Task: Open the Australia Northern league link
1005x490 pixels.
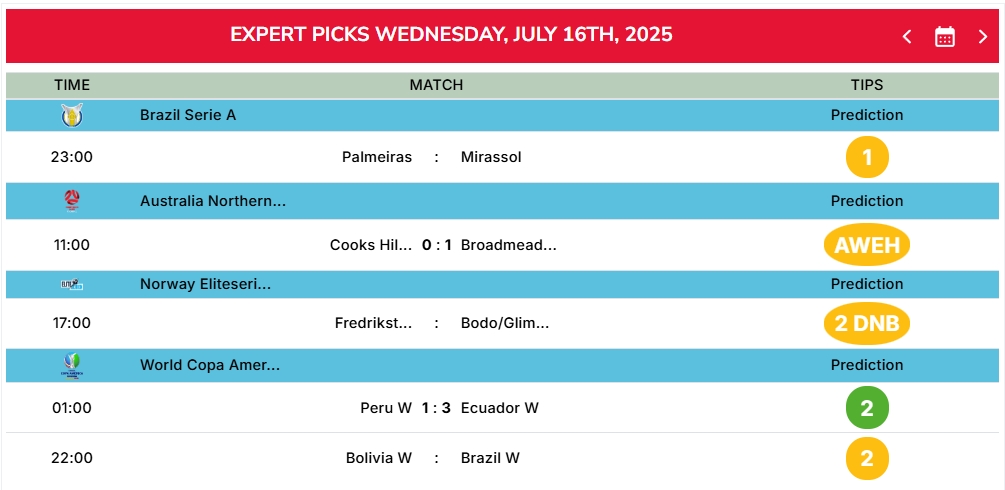Action: click(213, 201)
